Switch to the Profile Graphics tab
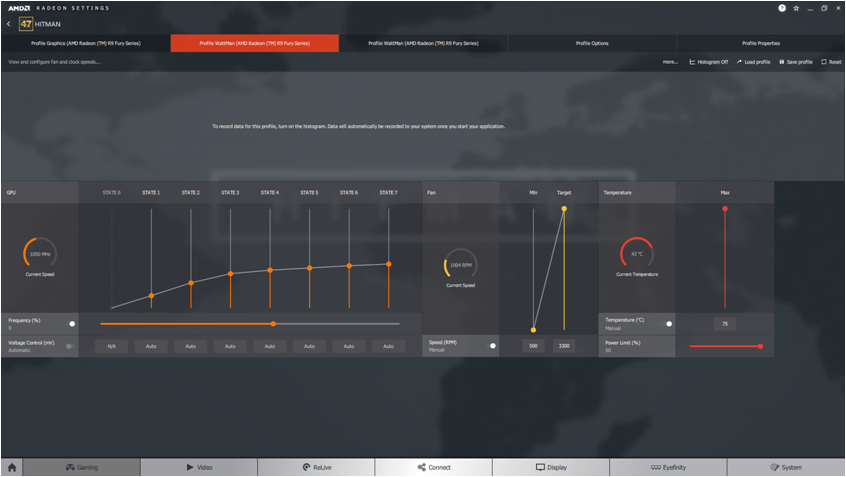This screenshot has width=846, height=477. (x=86, y=43)
